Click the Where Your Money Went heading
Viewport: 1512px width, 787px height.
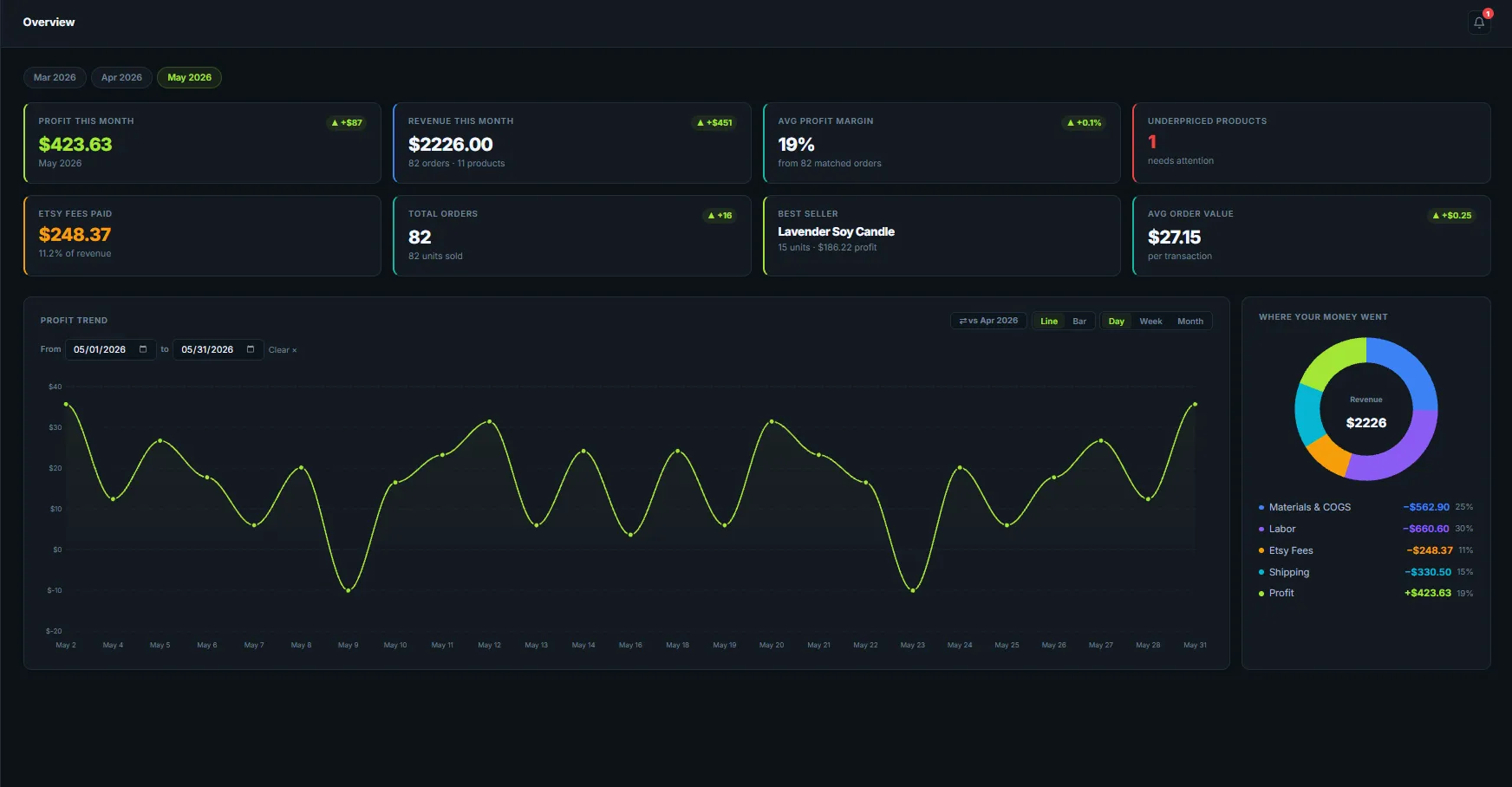point(1323,317)
